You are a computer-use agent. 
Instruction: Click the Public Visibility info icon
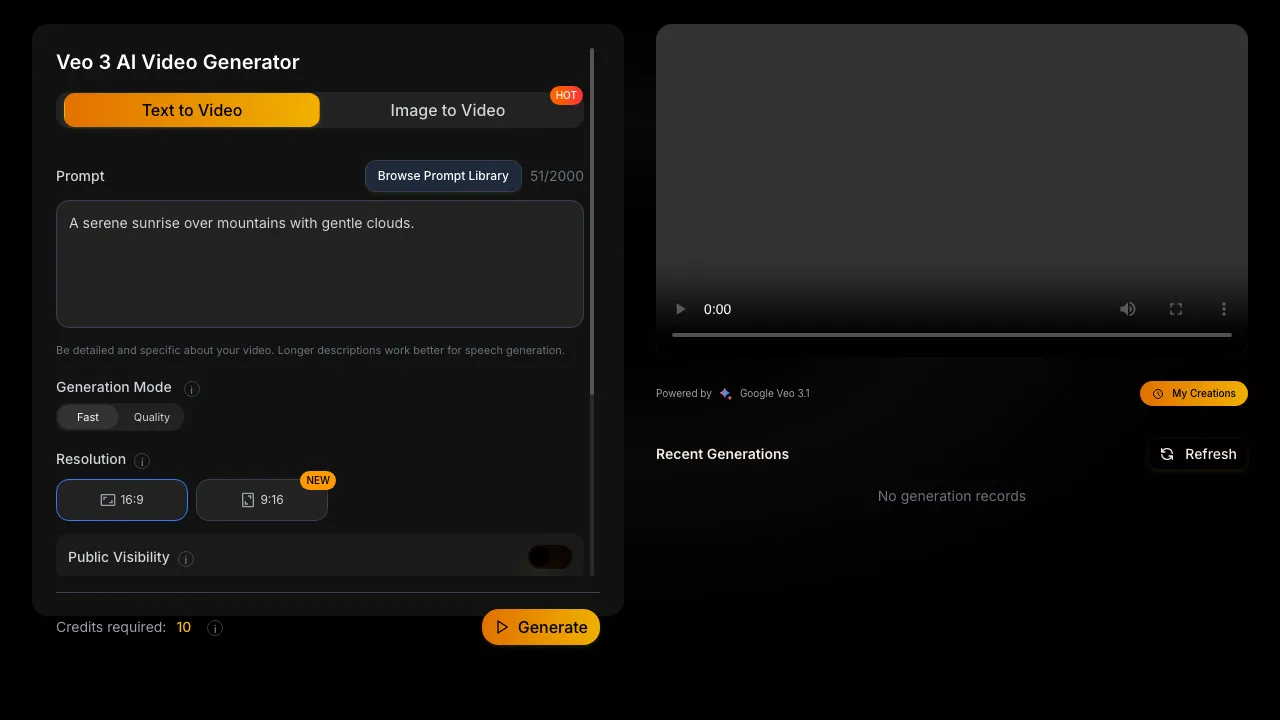185,559
